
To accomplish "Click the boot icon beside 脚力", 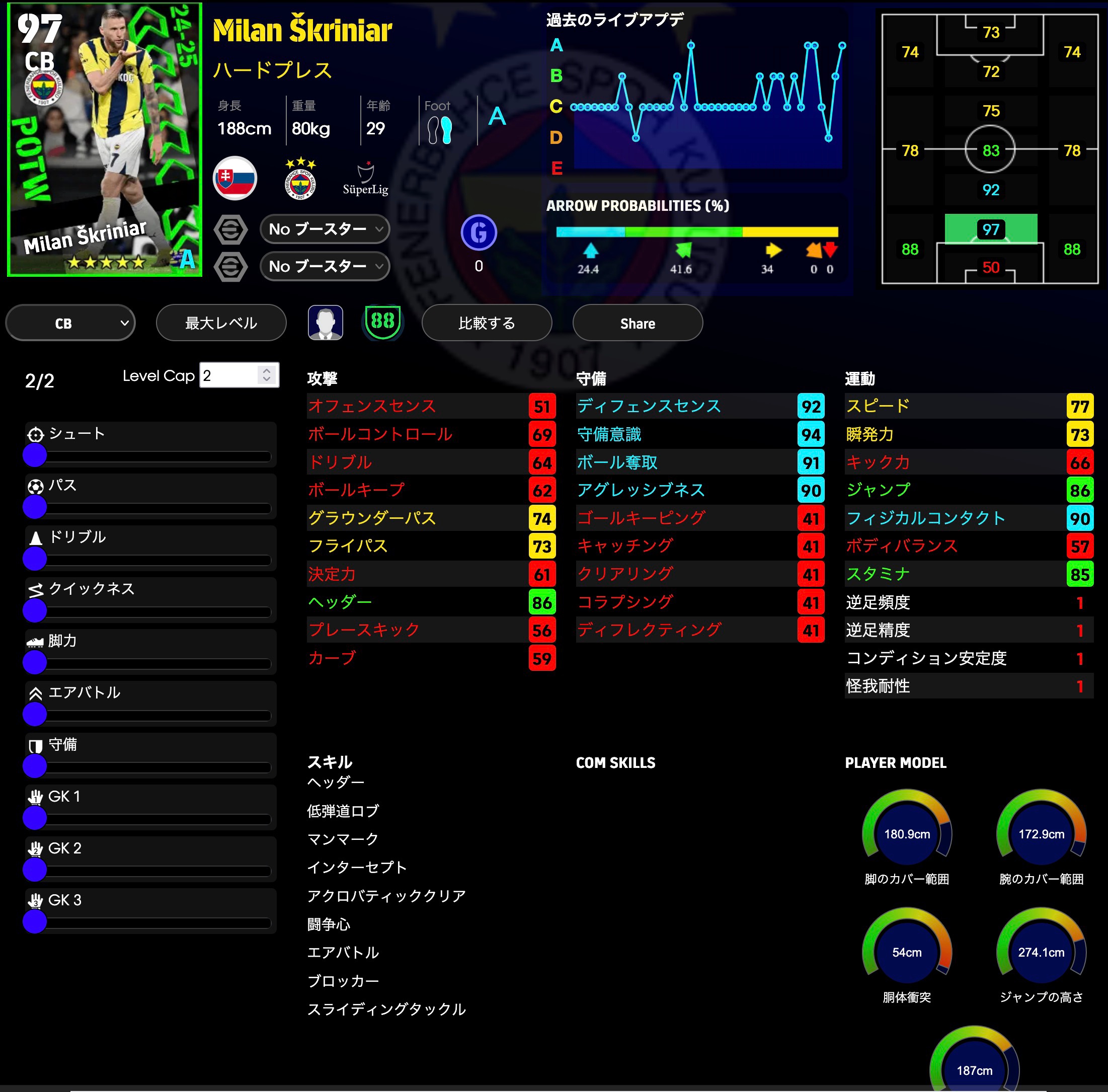I will coord(36,642).
